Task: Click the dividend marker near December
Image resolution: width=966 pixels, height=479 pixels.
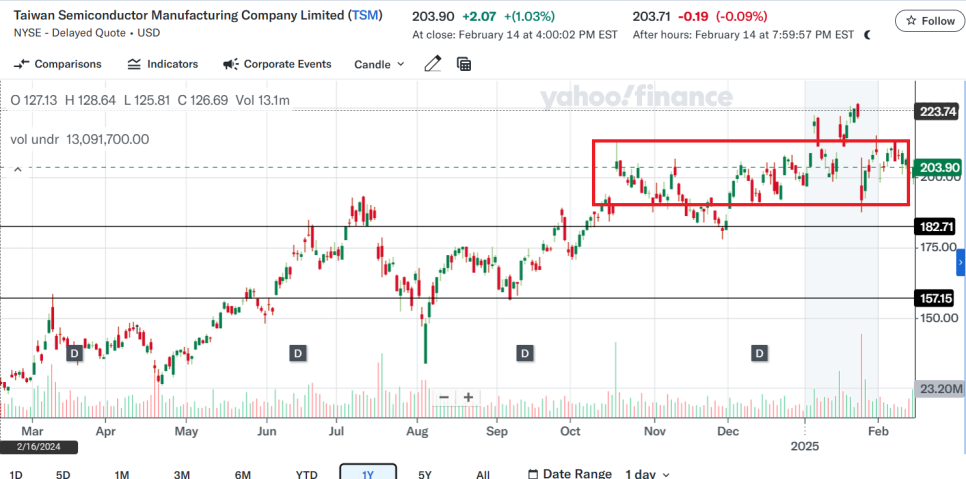Action: click(x=760, y=353)
